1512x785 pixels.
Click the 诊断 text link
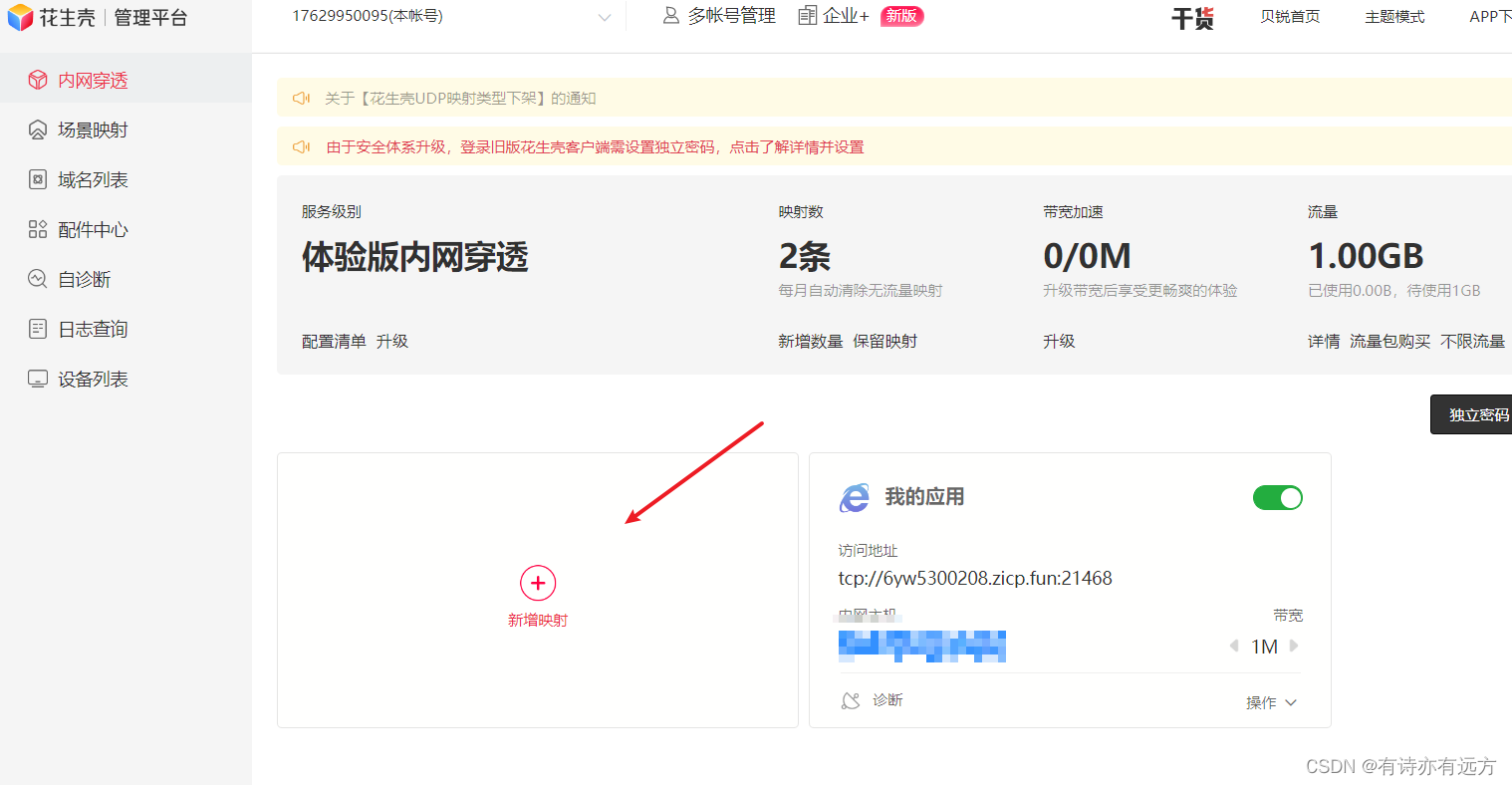(x=887, y=700)
